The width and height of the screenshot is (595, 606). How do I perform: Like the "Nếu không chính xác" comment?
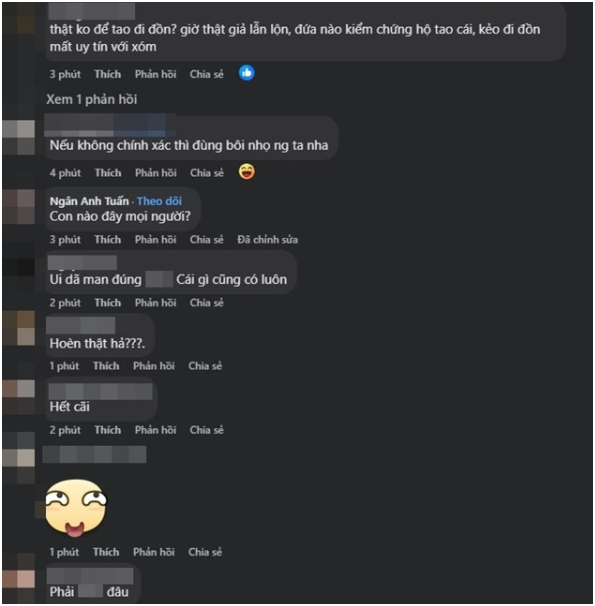(x=108, y=173)
